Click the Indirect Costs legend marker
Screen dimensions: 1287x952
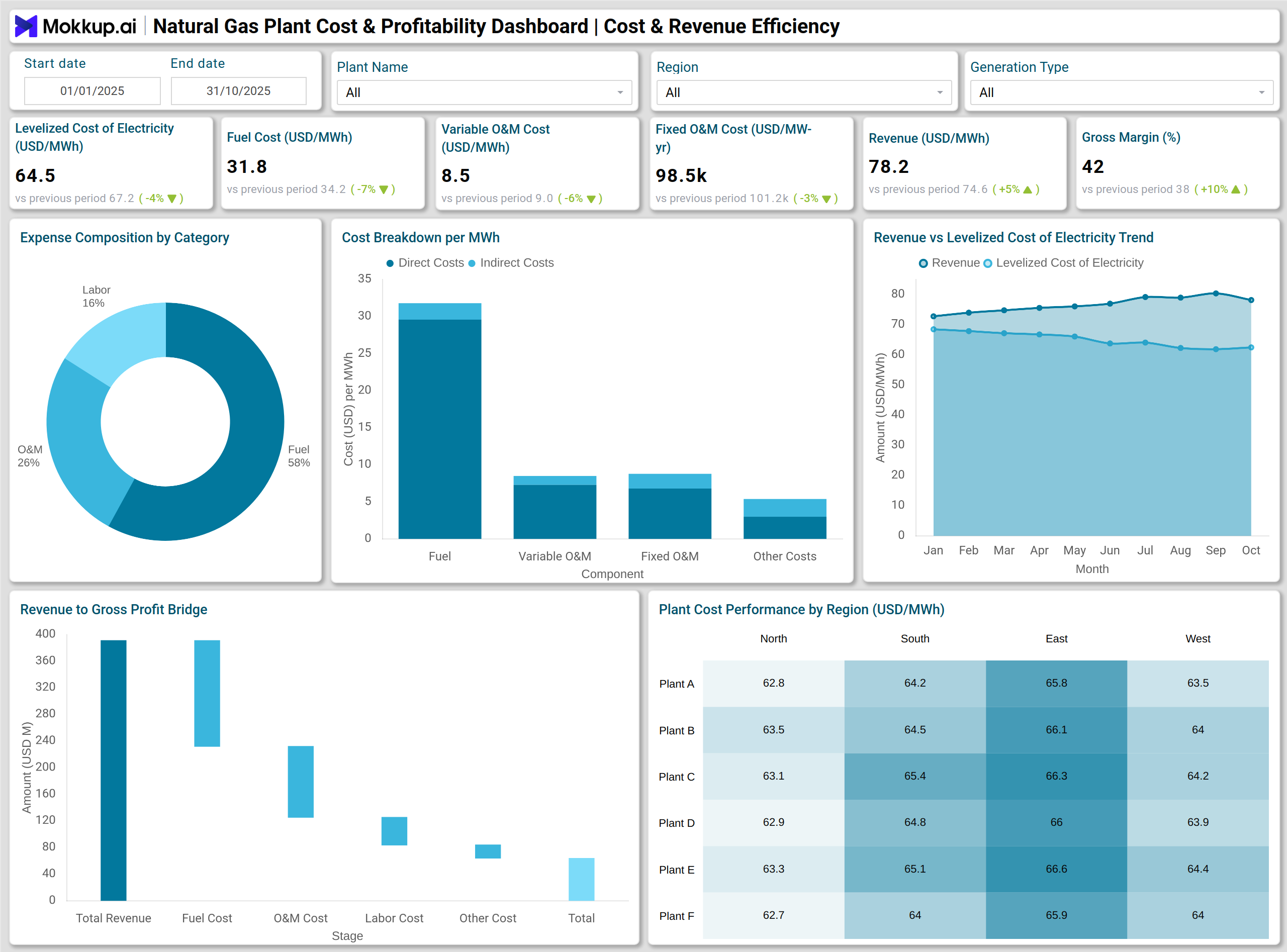(x=472, y=263)
